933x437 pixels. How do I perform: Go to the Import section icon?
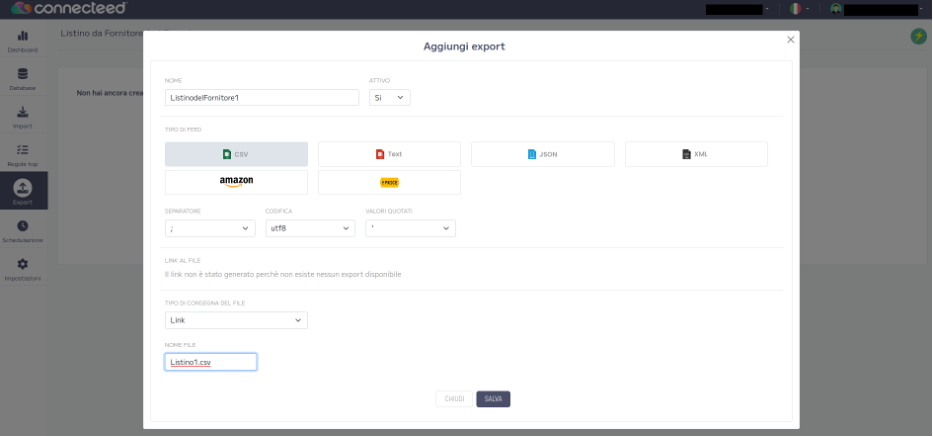[x=23, y=113]
